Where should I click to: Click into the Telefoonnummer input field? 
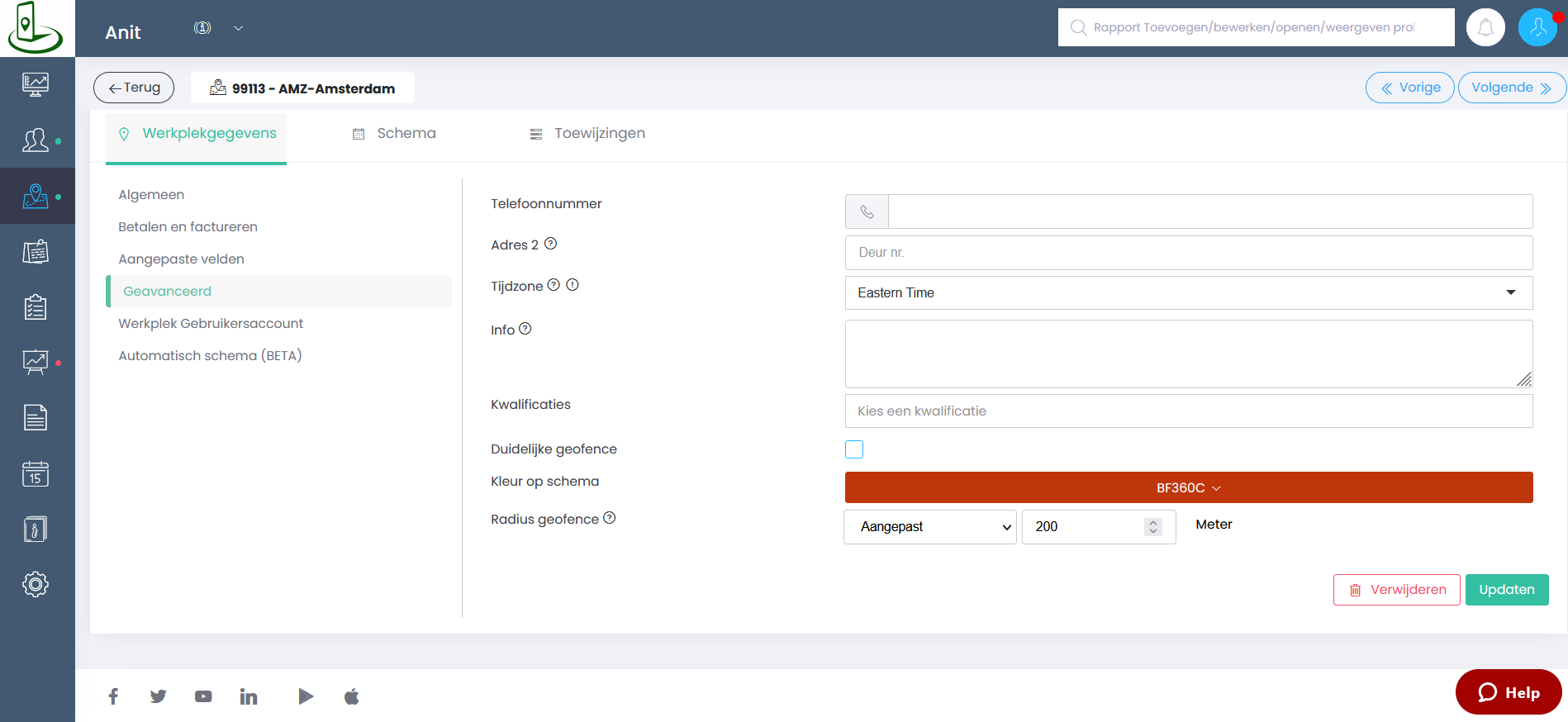tap(1210, 211)
